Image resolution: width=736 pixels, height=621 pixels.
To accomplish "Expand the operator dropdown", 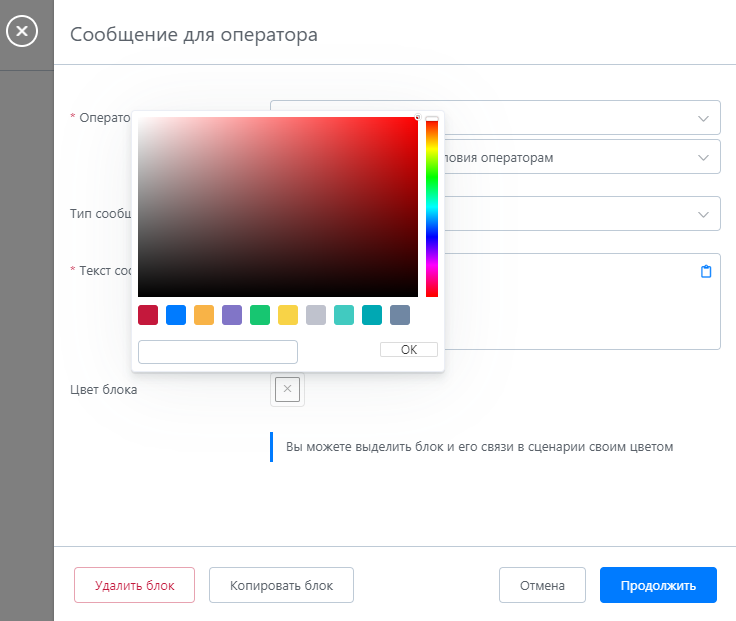I will pyautogui.click(x=702, y=118).
